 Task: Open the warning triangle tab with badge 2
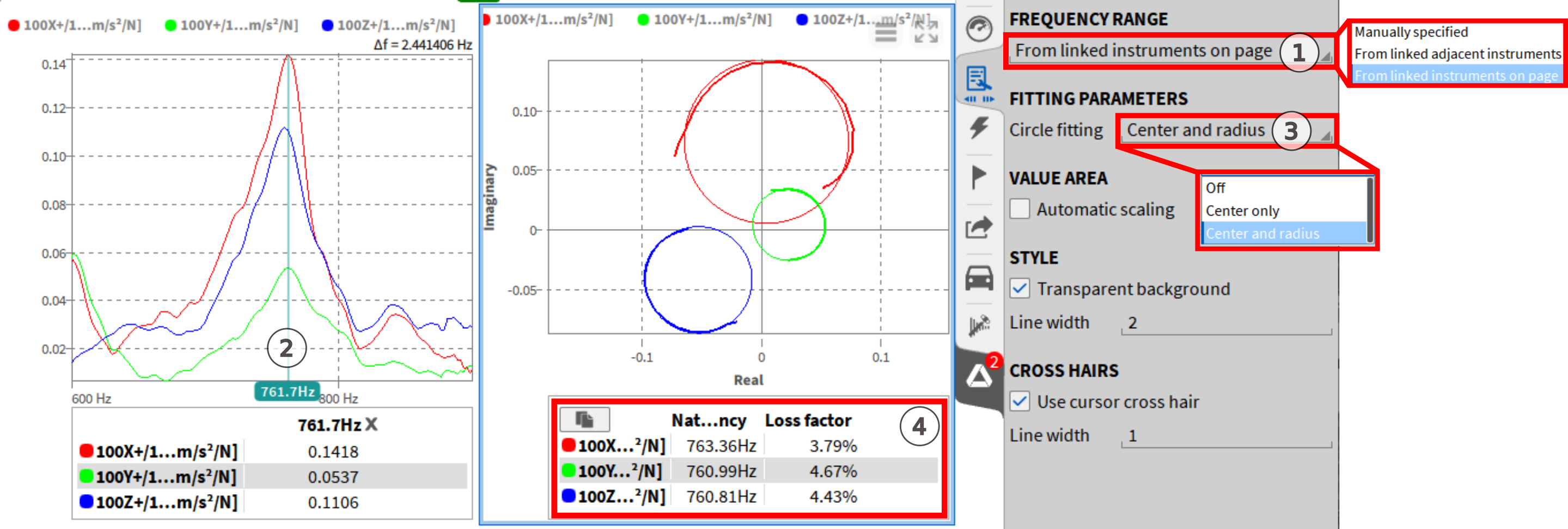point(979,377)
